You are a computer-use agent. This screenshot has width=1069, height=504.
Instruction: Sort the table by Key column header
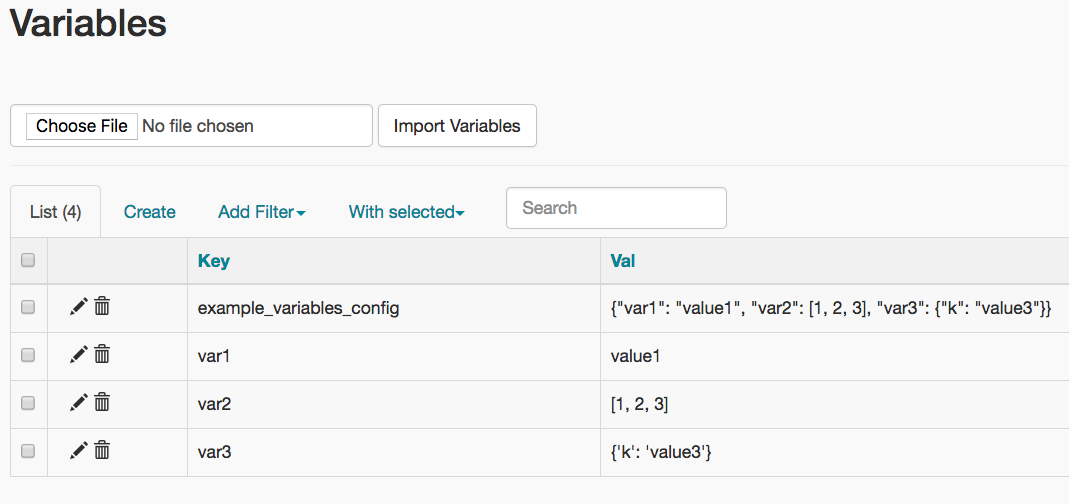(x=214, y=261)
